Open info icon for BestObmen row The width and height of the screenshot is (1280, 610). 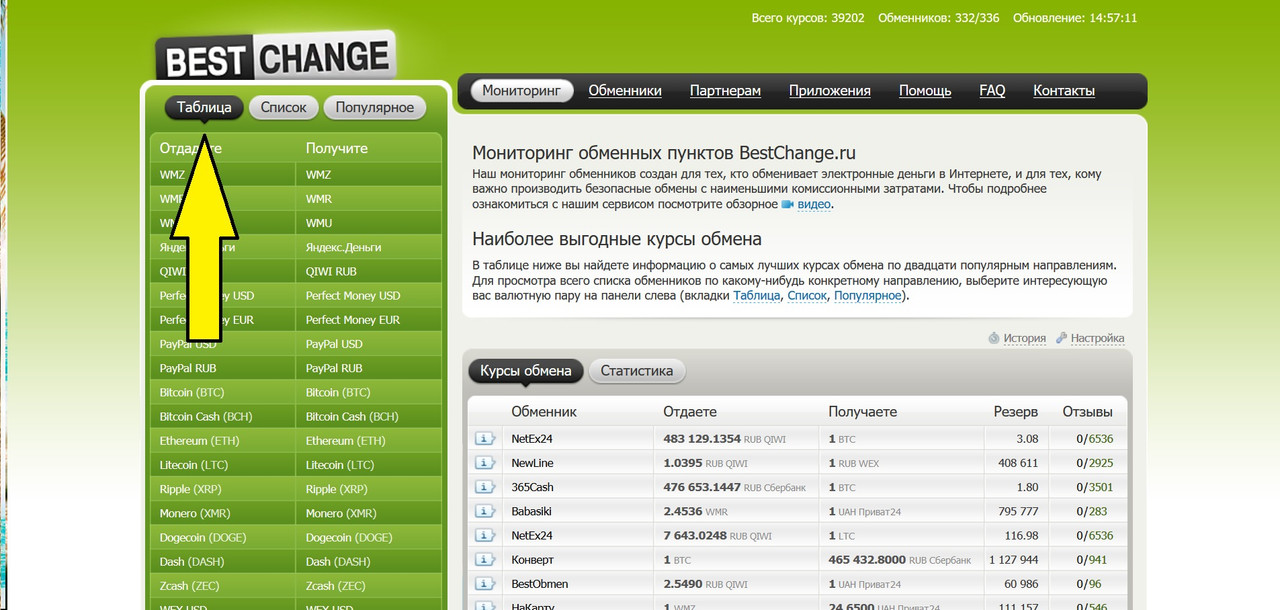pyautogui.click(x=485, y=584)
